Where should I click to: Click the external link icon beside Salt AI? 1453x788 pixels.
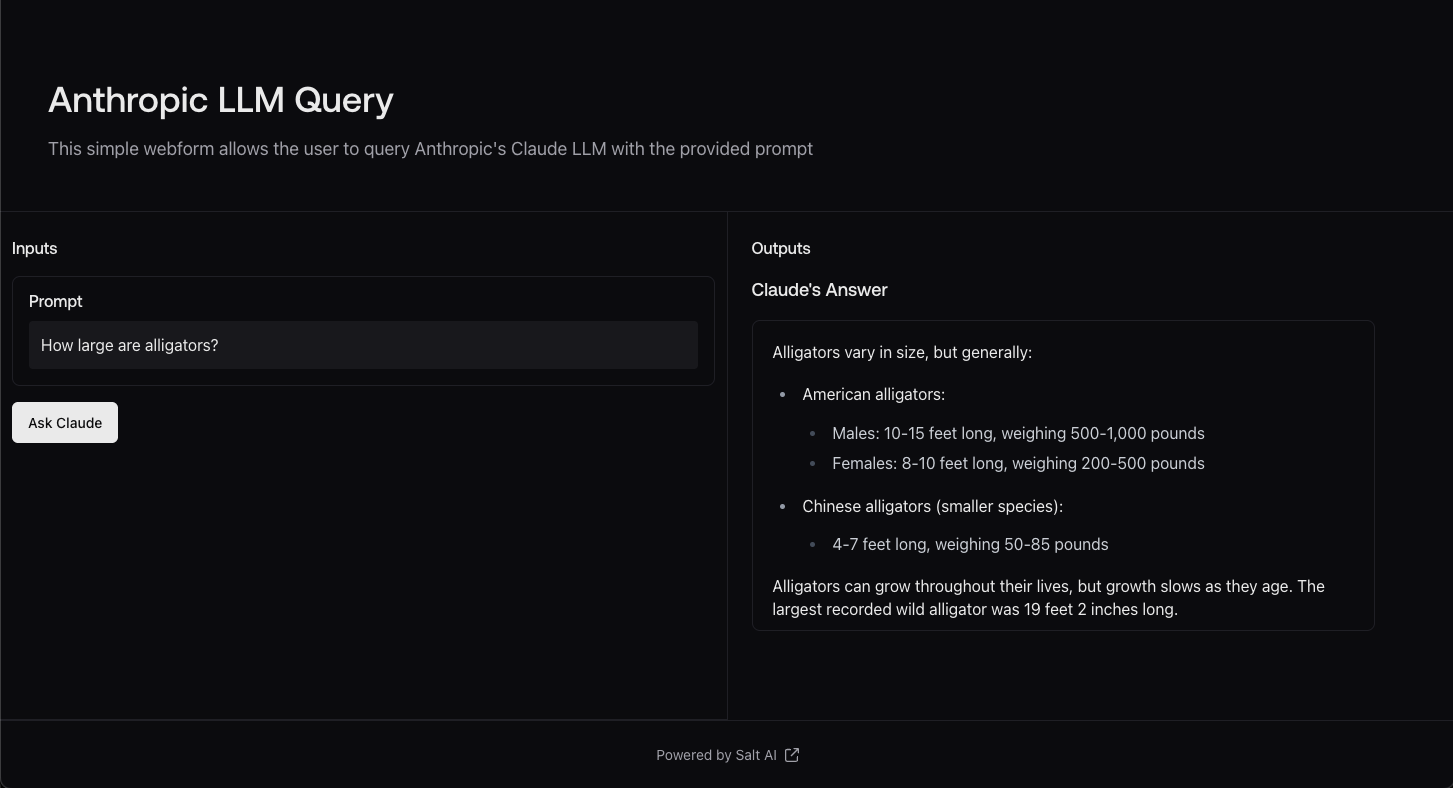pos(791,755)
